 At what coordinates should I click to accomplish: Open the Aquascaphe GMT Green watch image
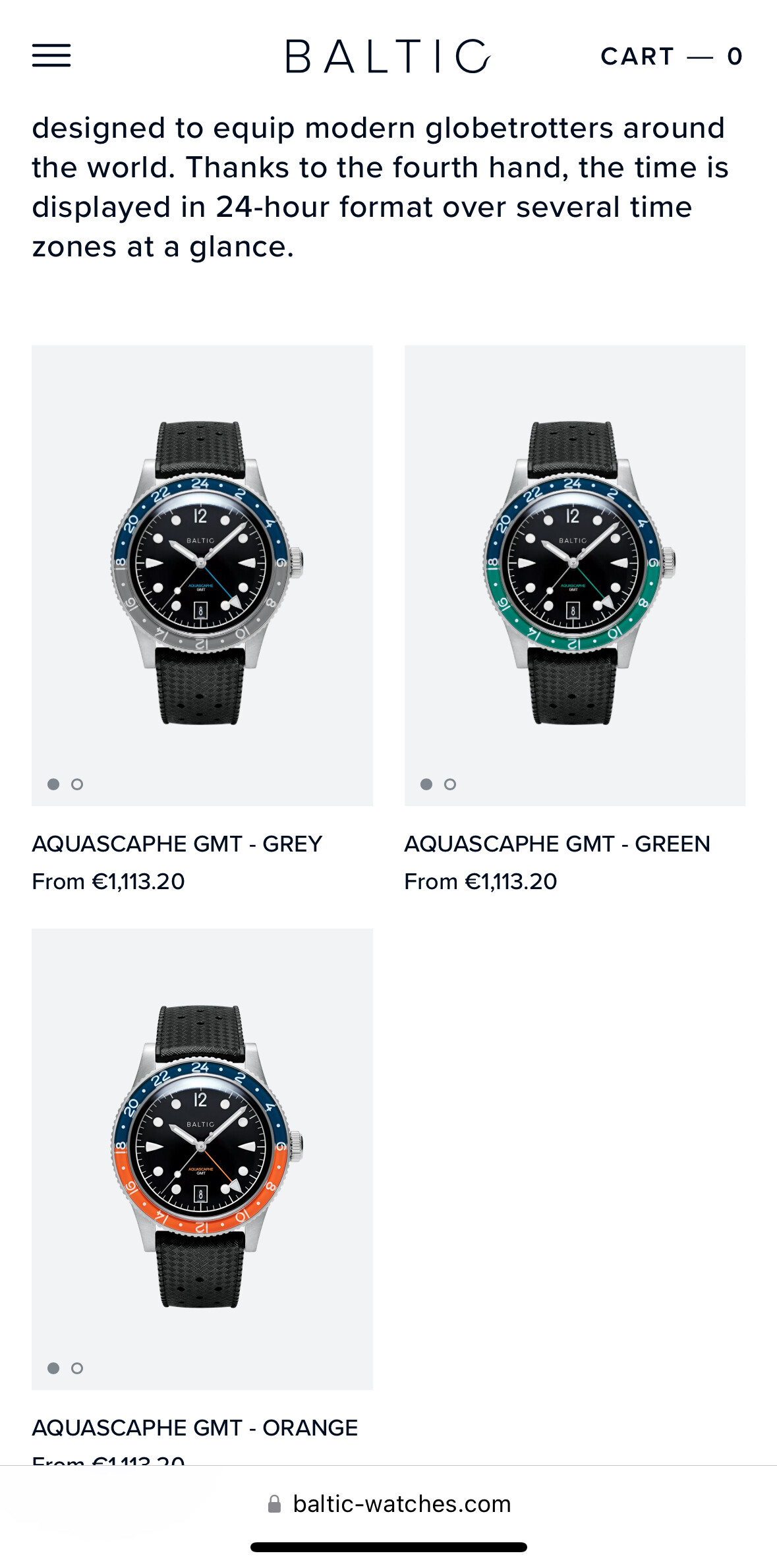575,575
